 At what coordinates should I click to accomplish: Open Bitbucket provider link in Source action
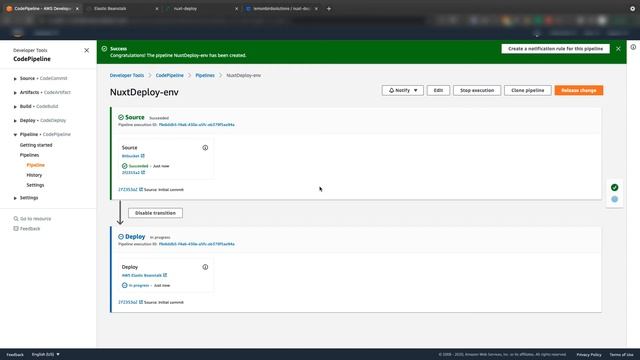[x=131, y=156]
